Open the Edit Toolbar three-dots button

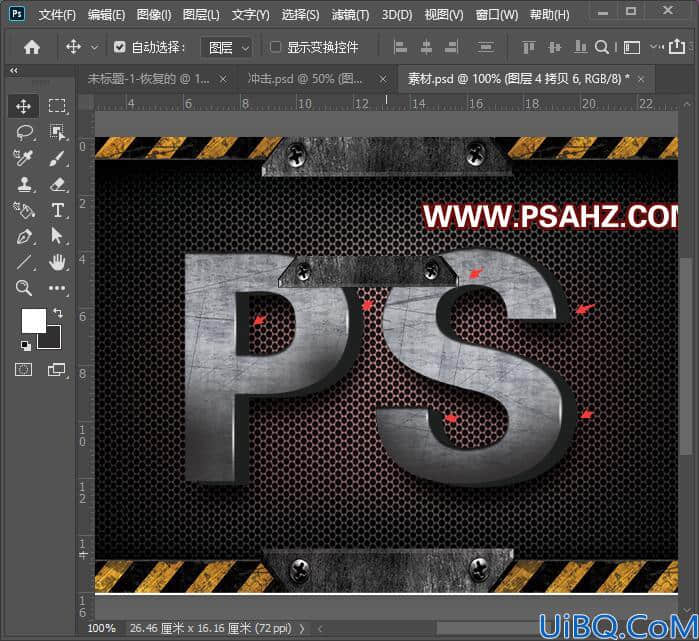57,288
